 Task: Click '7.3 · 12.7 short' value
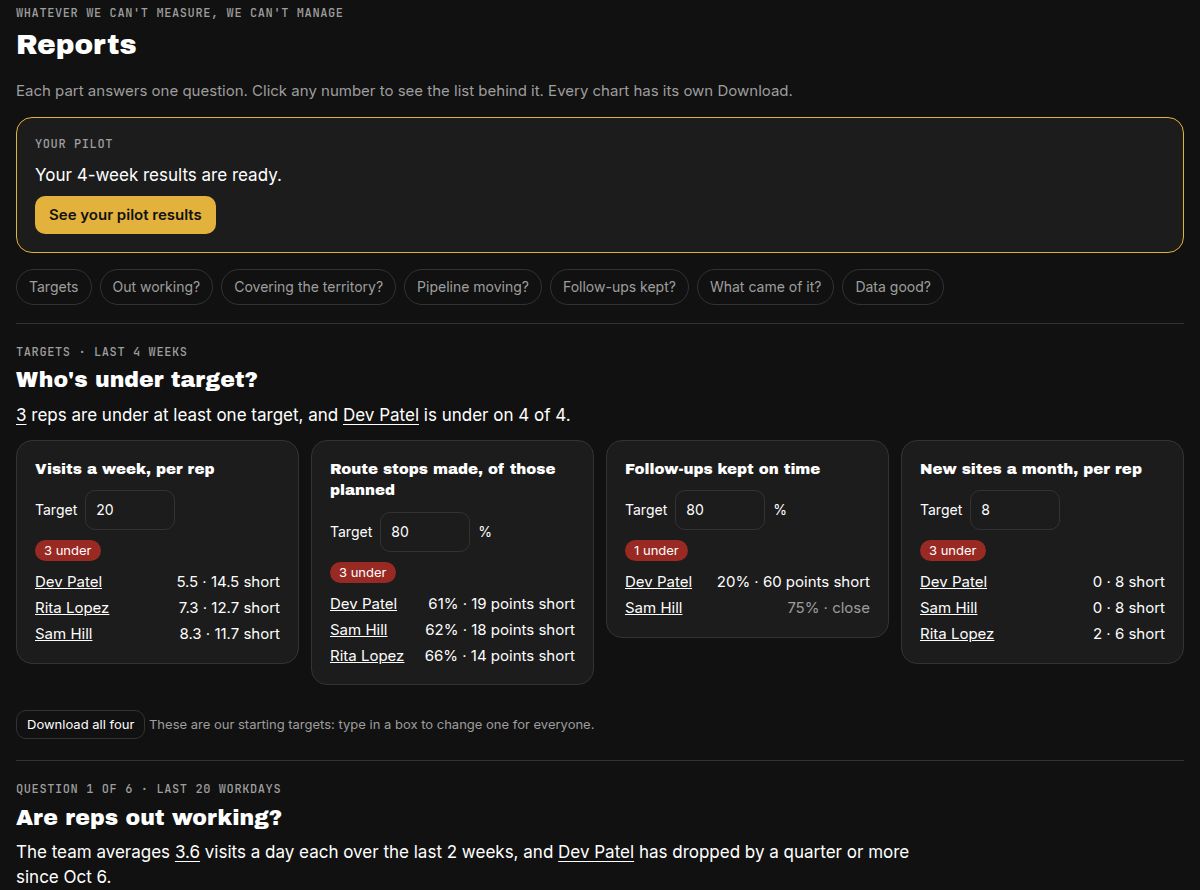coord(228,608)
